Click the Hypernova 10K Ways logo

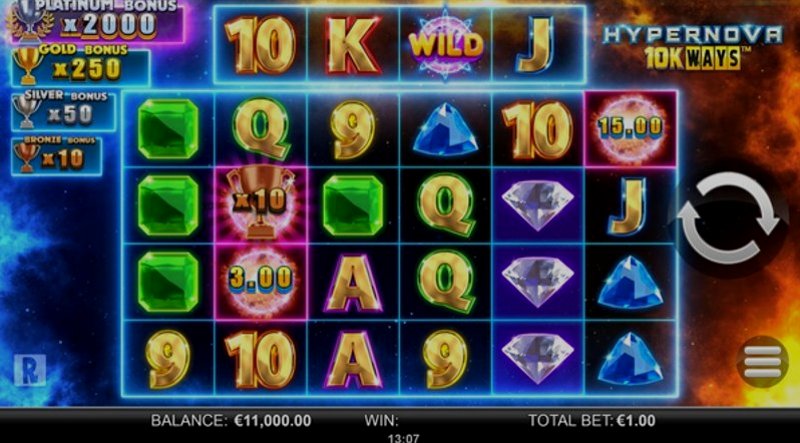pos(692,47)
